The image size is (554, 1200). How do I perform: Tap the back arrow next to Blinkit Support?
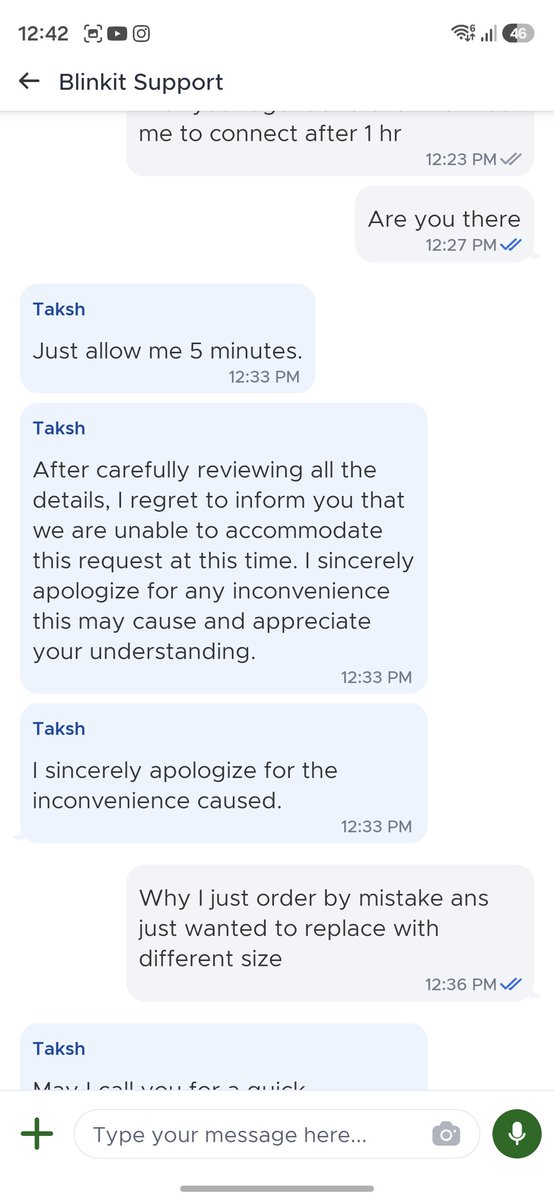29,81
